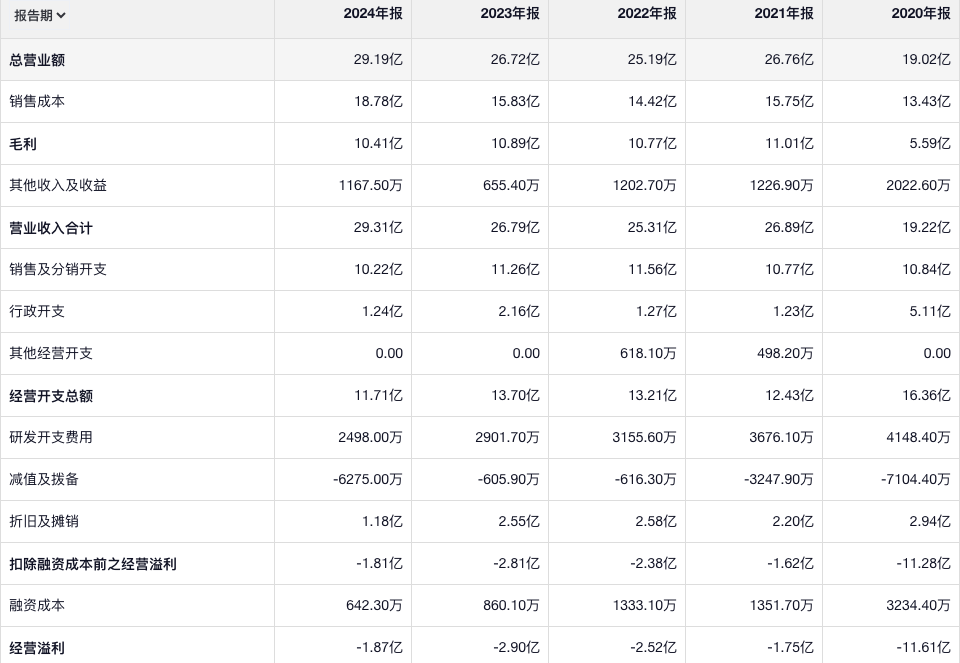
Task: Click the 毛利 row label
Action: [23, 144]
